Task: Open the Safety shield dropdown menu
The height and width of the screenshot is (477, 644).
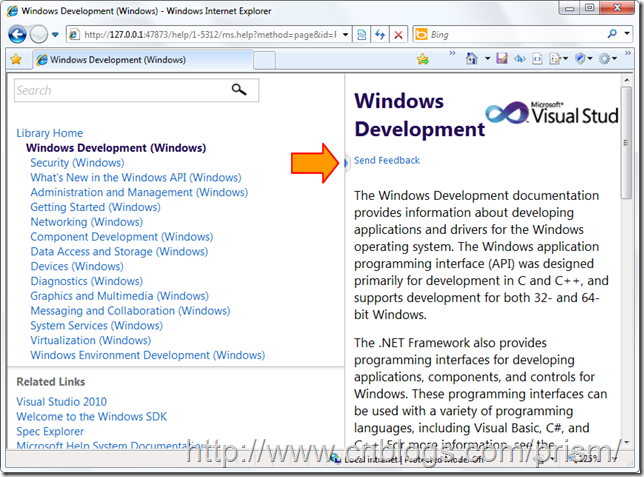Action: click(583, 59)
